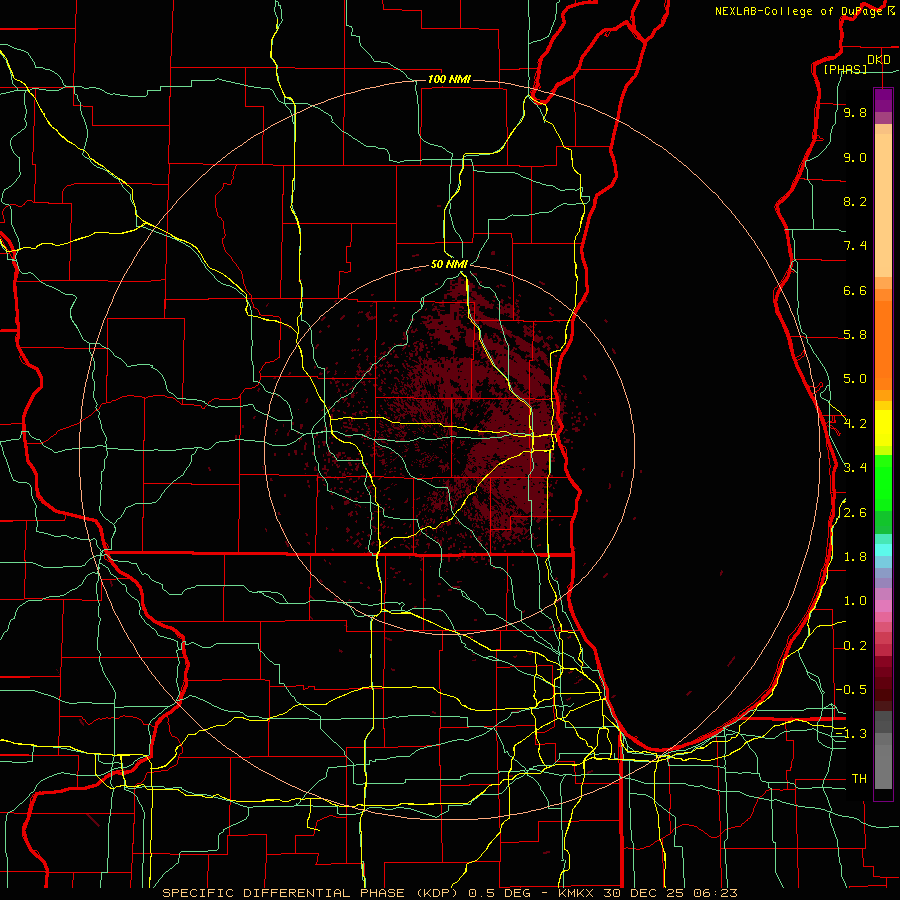Screen dimensions: 900x900
Task: Click the [PHAS] units label
Action: pyautogui.click(x=845, y=69)
